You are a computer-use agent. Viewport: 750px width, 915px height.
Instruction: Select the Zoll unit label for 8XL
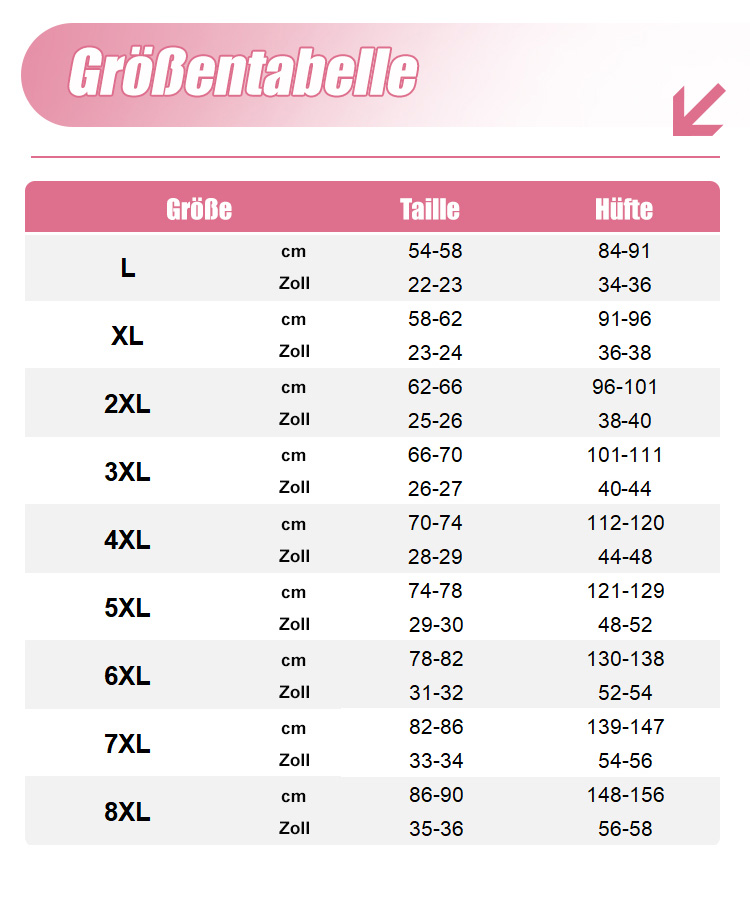[x=294, y=828]
